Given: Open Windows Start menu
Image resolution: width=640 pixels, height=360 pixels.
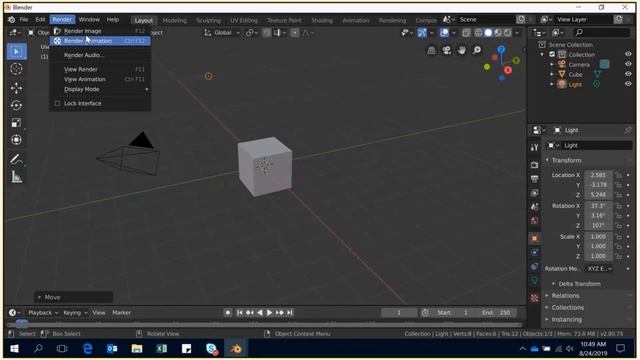Looking at the screenshot, I should pos(14,349).
